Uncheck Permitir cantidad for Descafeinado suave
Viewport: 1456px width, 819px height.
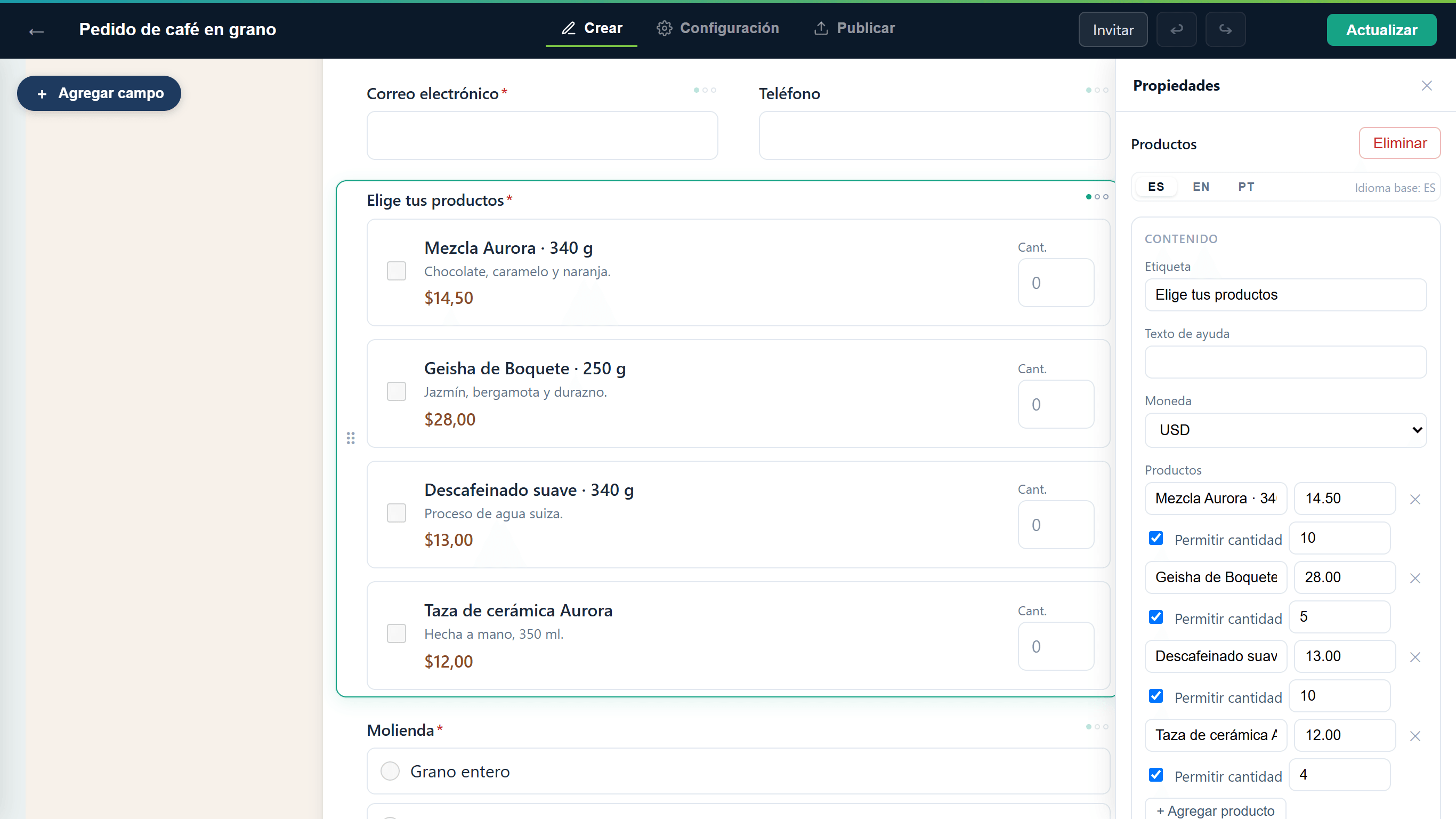point(1155,695)
